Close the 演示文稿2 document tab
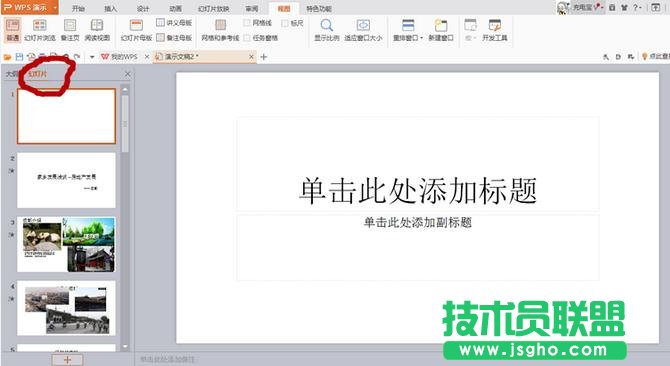670x366 pixels. [x=251, y=57]
